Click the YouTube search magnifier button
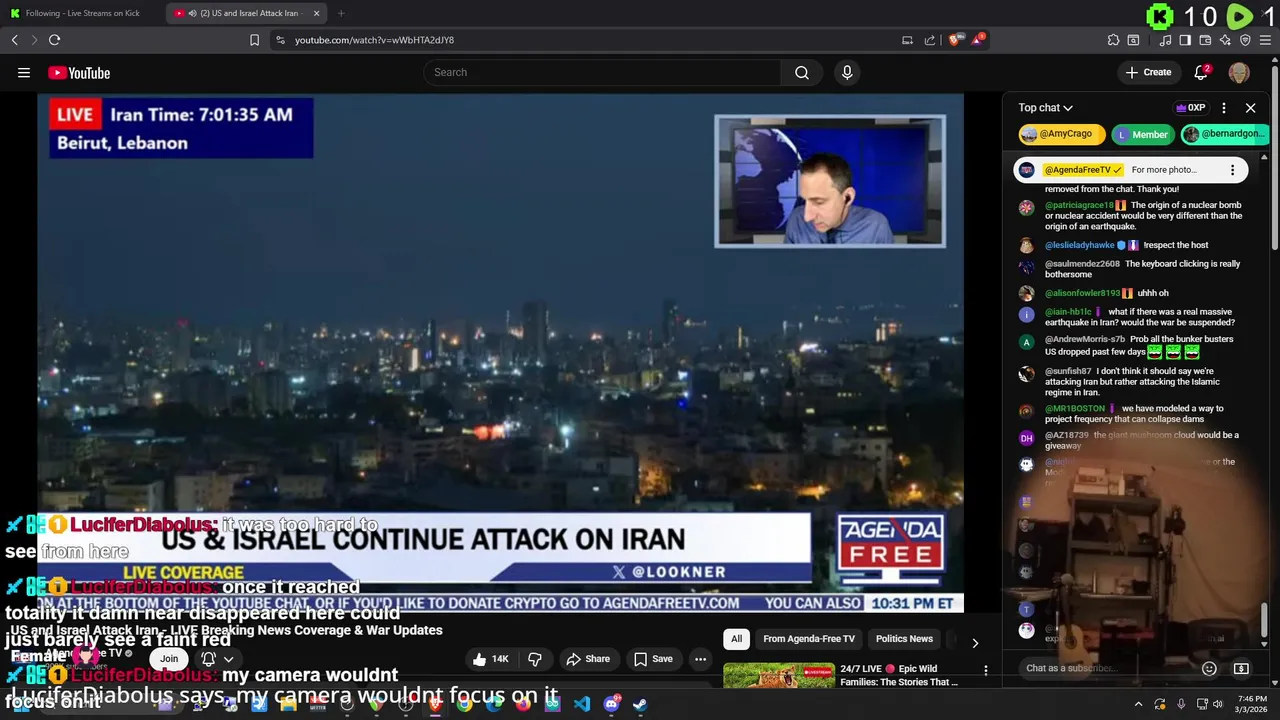This screenshot has height=720, width=1280. (x=802, y=72)
